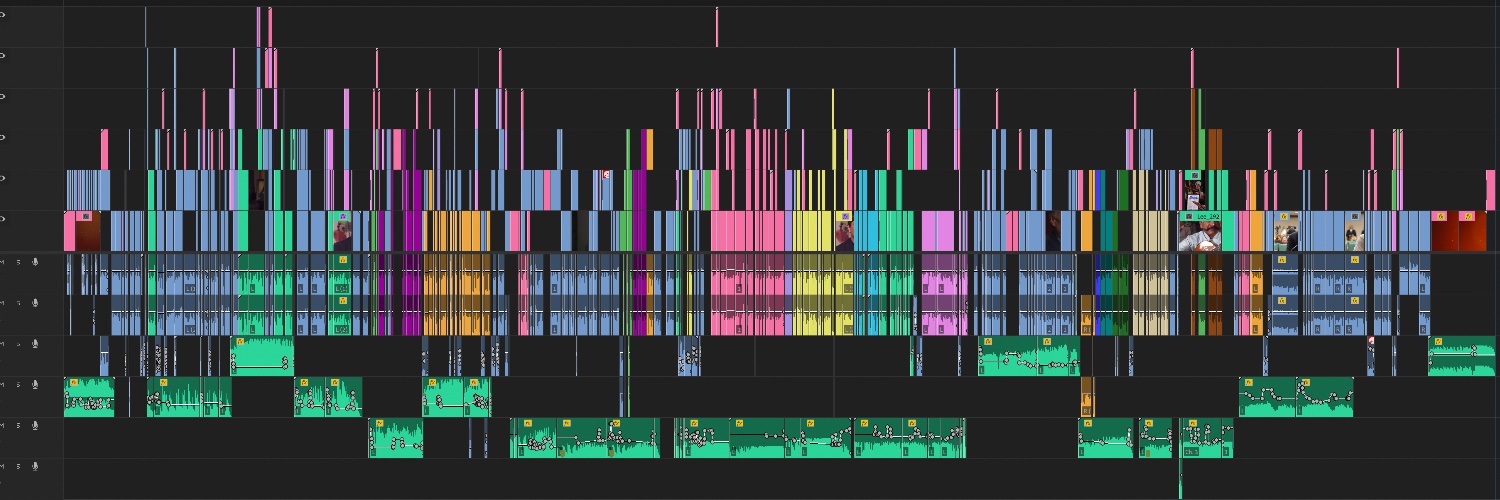This screenshot has height=500, width=1500.
Task: Mute the fifth audio track
Action: [3, 426]
